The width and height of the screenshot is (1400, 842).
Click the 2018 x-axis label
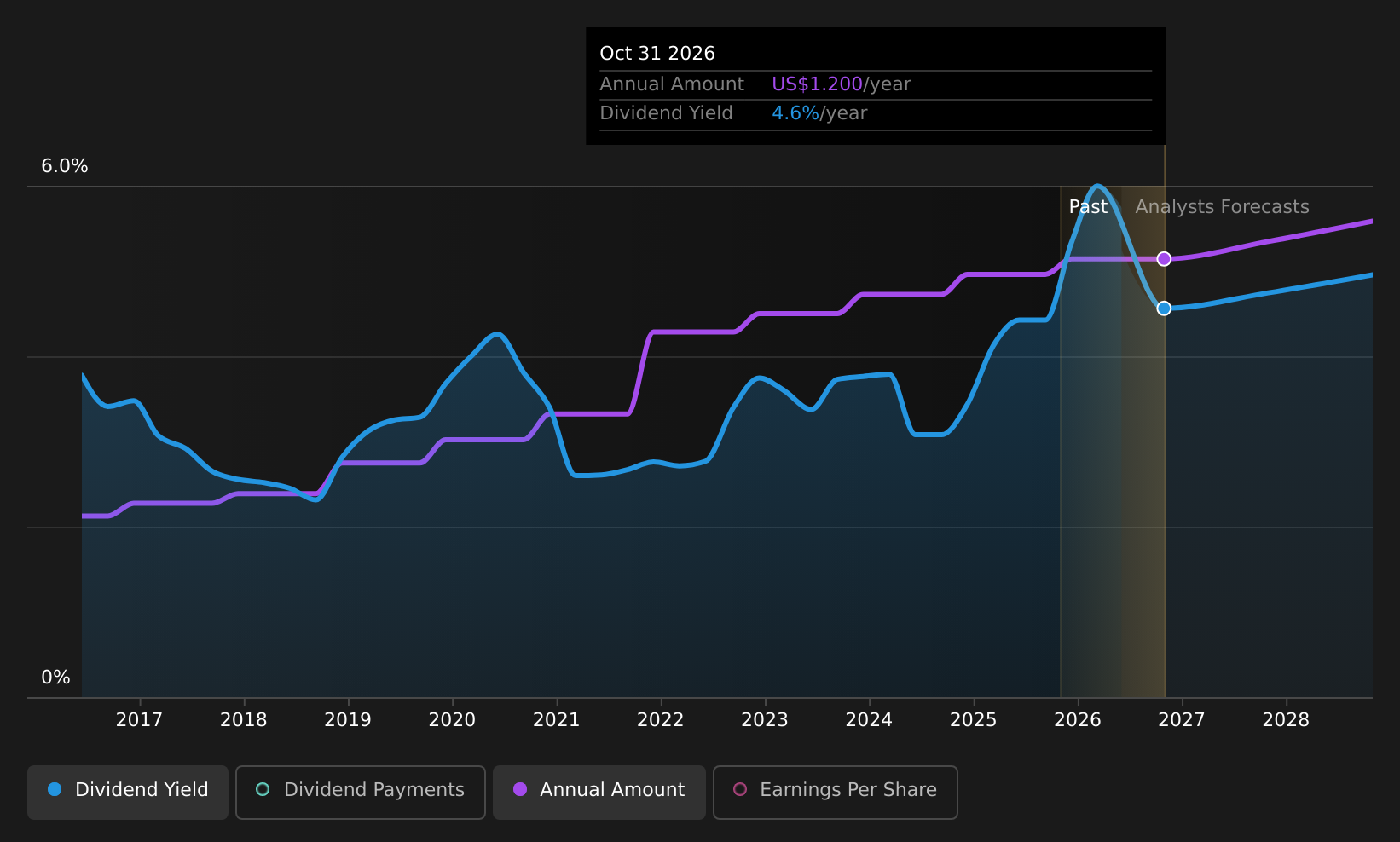pyautogui.click(x=244, y=720)
